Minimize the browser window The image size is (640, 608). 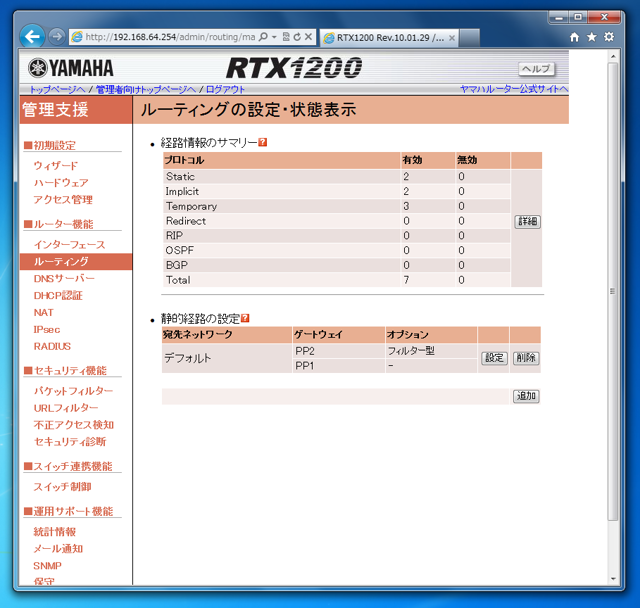[559, 17]
